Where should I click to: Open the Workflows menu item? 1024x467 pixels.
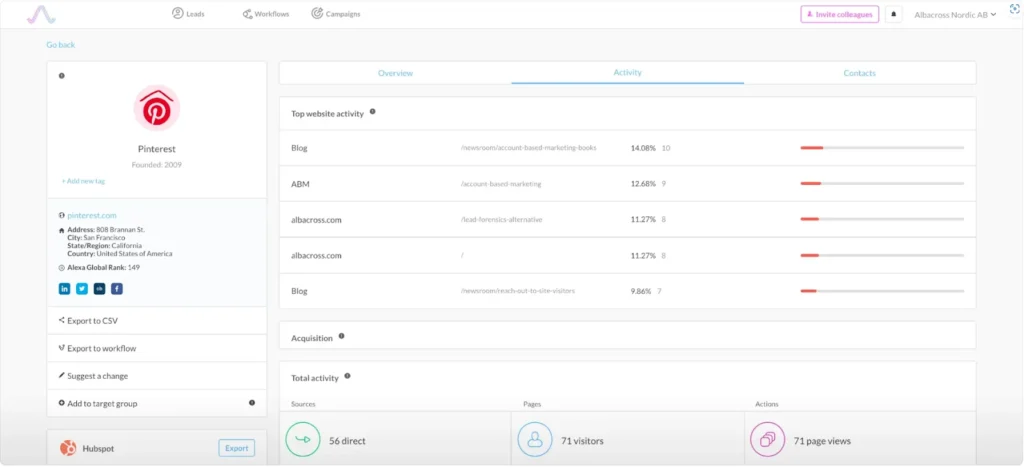[x=265, y=14]
